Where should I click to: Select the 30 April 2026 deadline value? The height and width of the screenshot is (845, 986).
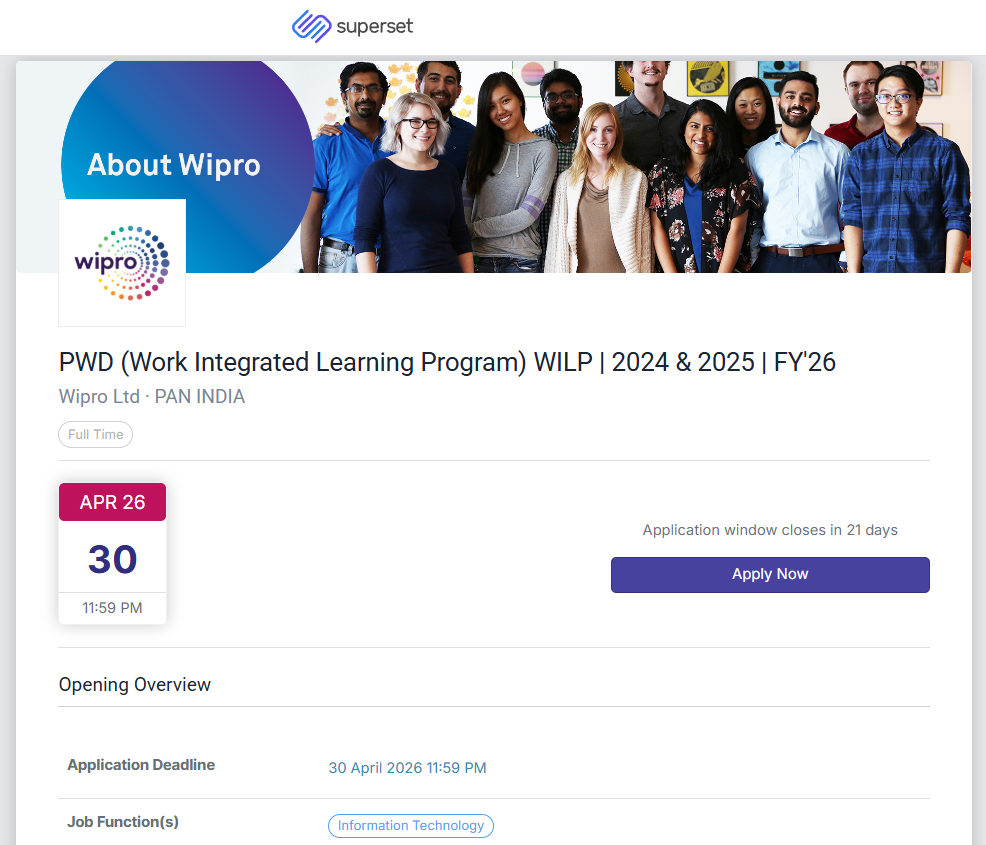coord(407,768)
